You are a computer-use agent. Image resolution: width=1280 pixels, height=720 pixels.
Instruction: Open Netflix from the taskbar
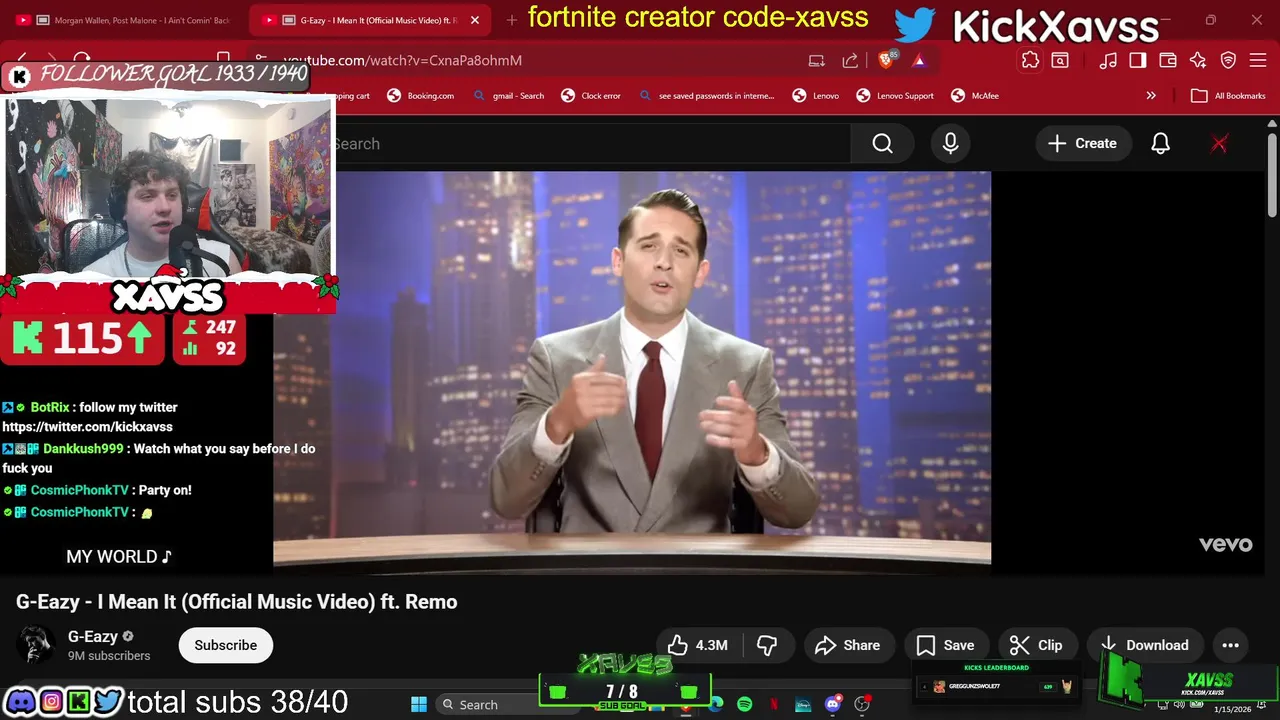(x=774, y=705)
